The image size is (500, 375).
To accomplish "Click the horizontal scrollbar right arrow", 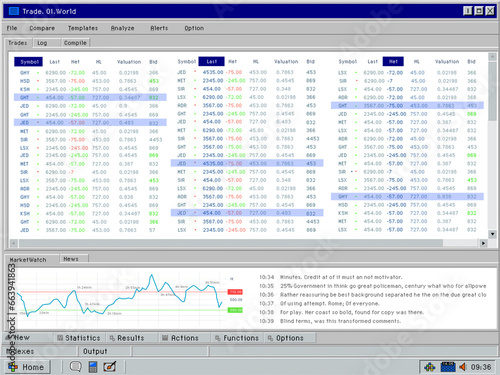I will pyautogui.click(x=483, y=243).
